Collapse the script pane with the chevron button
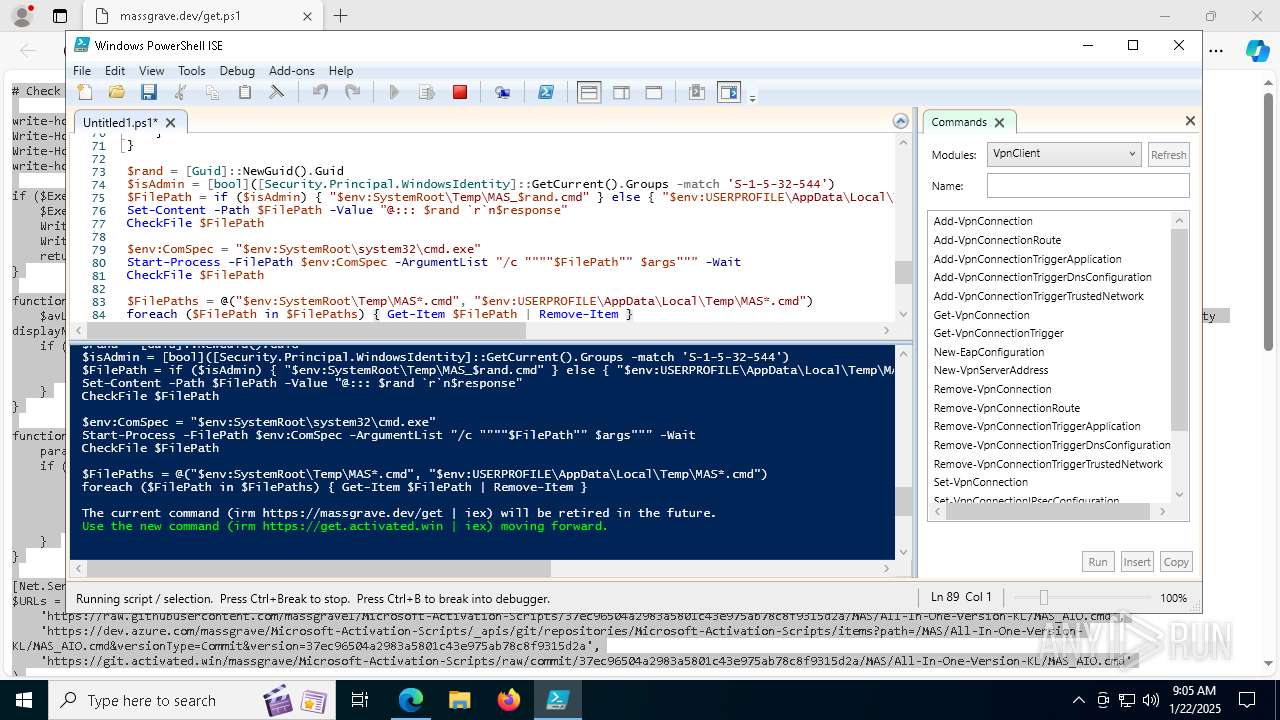The height and width of the screenshot is (720, 1280). click(901, 122)
